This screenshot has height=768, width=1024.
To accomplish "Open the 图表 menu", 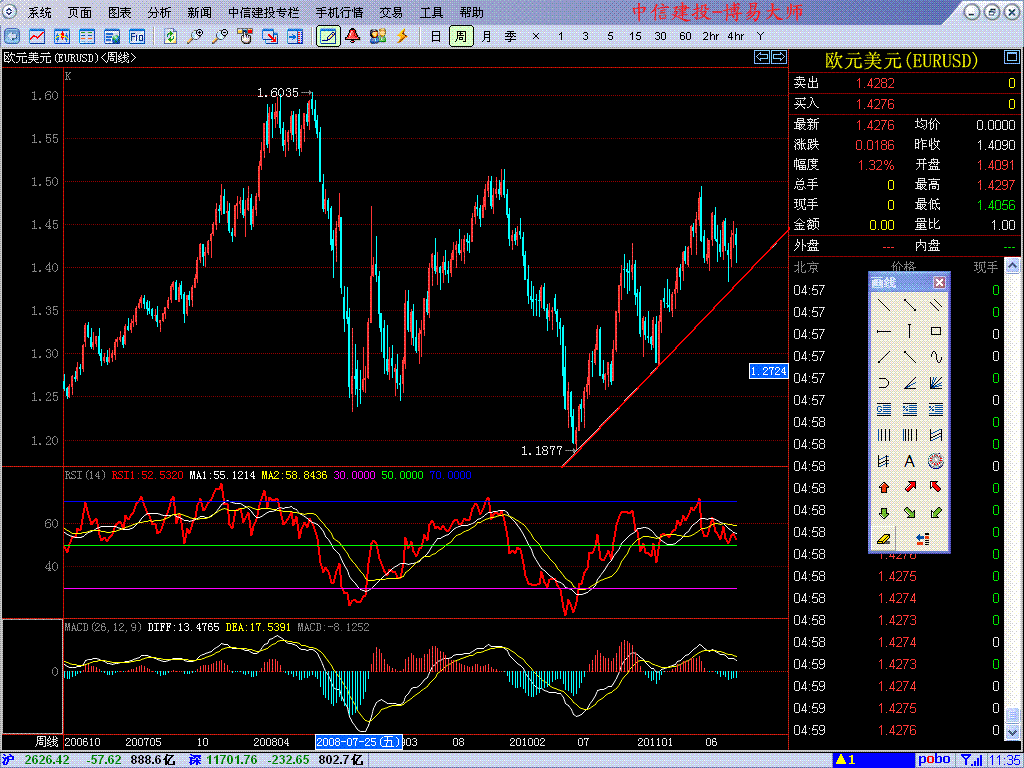I will 120,13.
